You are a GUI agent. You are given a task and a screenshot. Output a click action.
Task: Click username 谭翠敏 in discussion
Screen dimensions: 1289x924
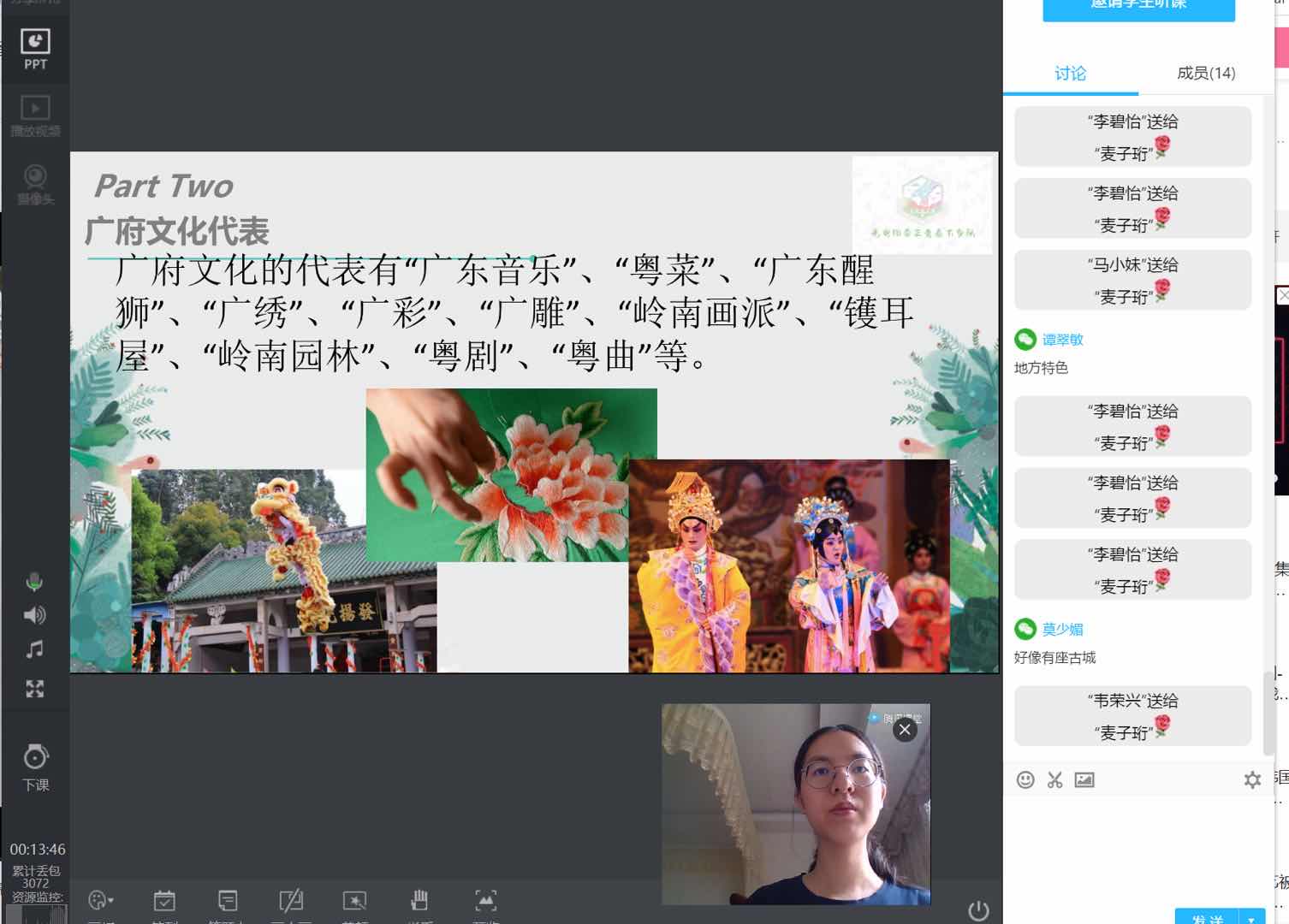pos(1063,340)
